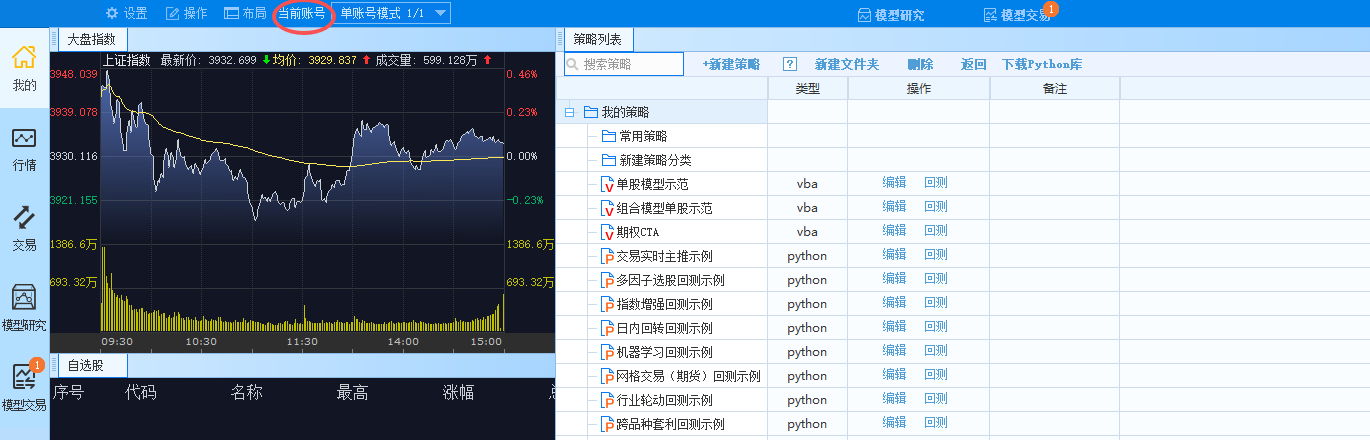
Task: Switch to 模型研究 top tab
Action: [891, 15]
